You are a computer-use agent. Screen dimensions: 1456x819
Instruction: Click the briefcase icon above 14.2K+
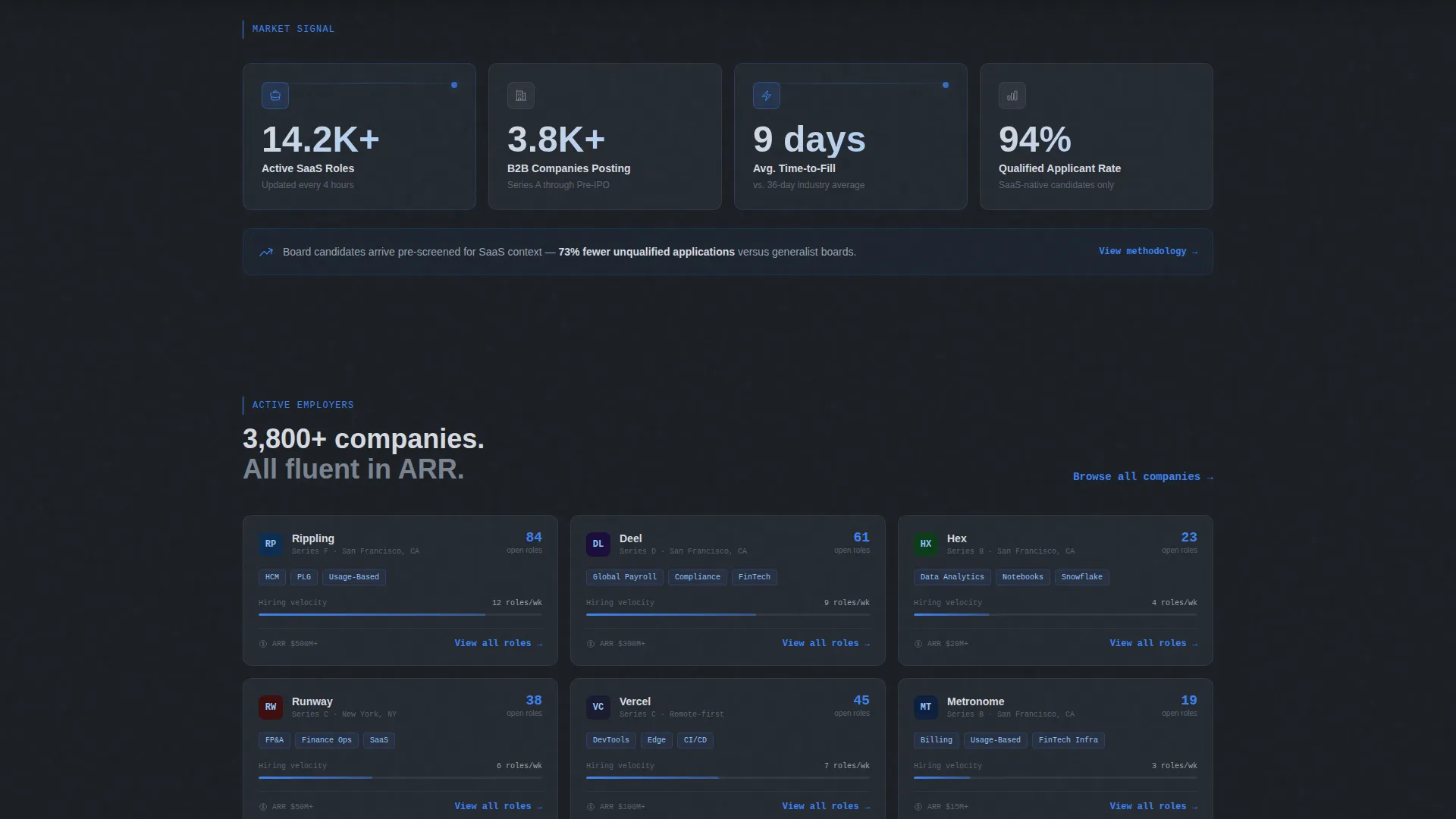click(x=275, y=96)
